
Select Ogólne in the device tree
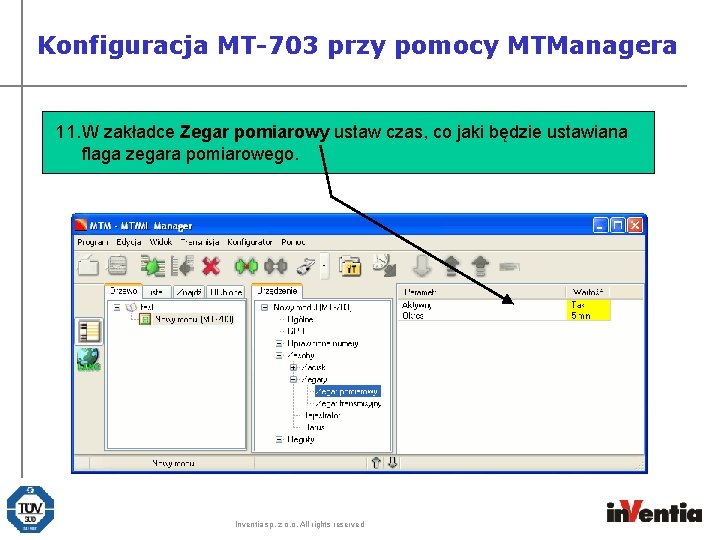(x=300, y=319)
